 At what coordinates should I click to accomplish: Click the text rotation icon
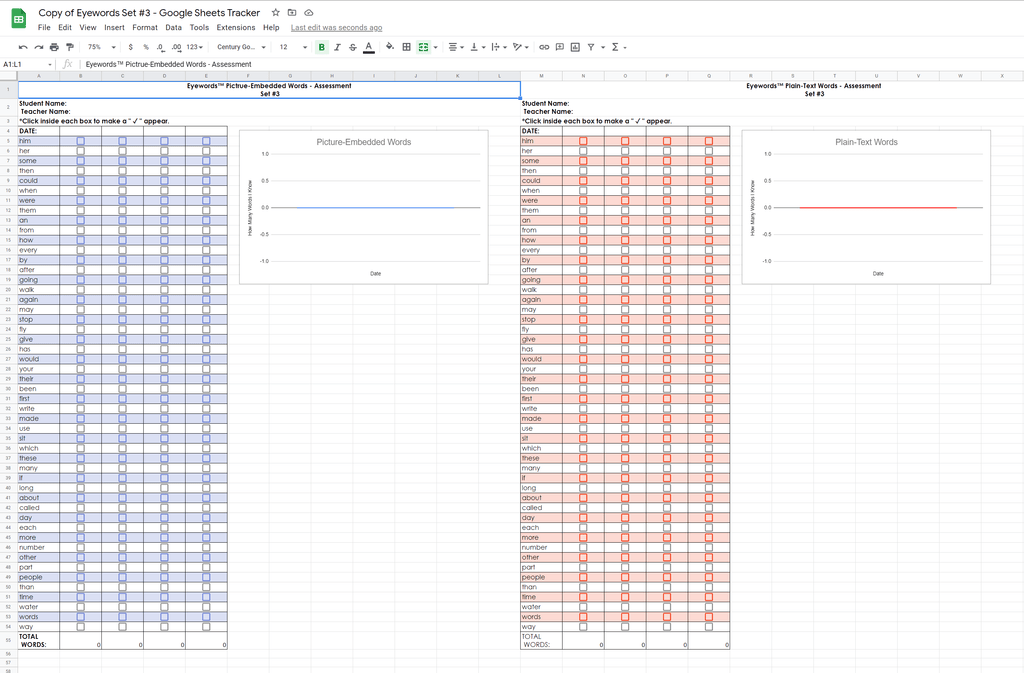click(518, 47)
